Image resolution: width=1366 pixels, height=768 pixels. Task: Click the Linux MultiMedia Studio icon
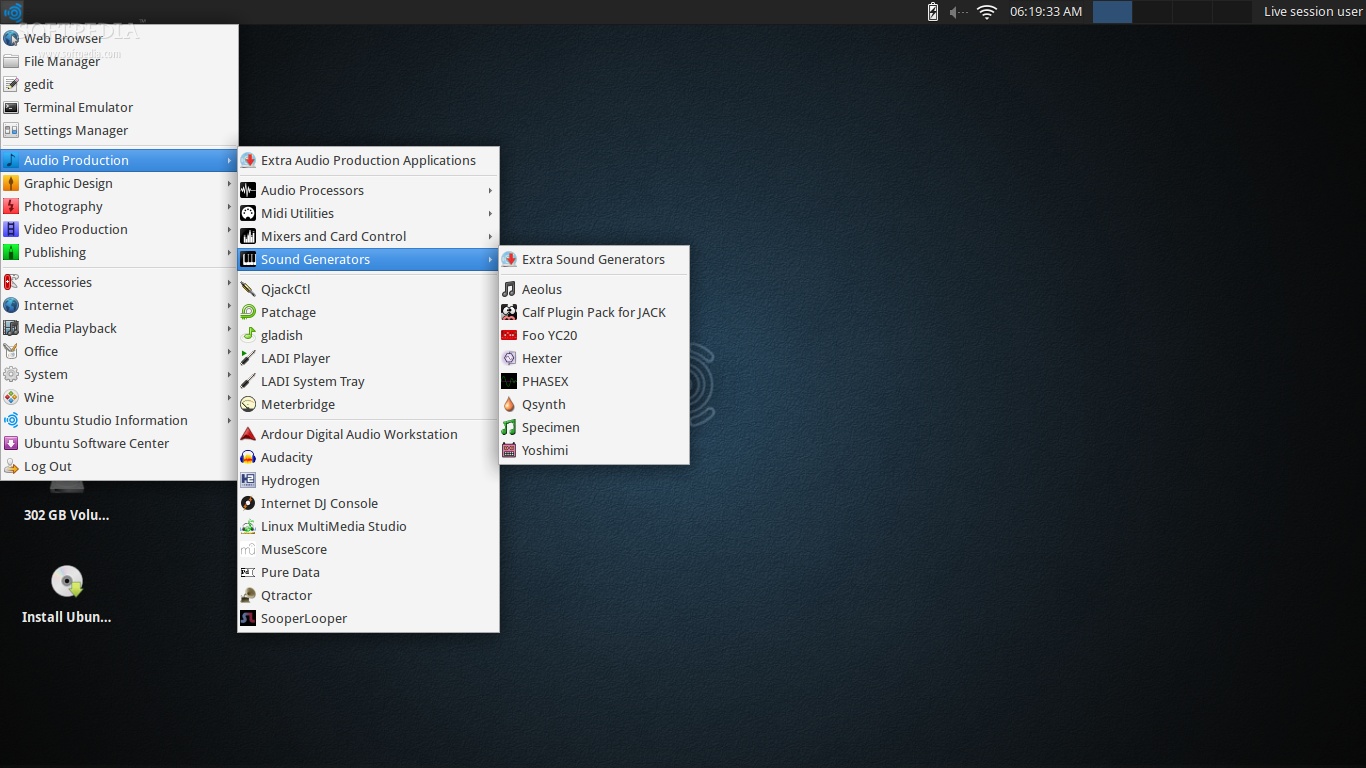coord(248,526)
